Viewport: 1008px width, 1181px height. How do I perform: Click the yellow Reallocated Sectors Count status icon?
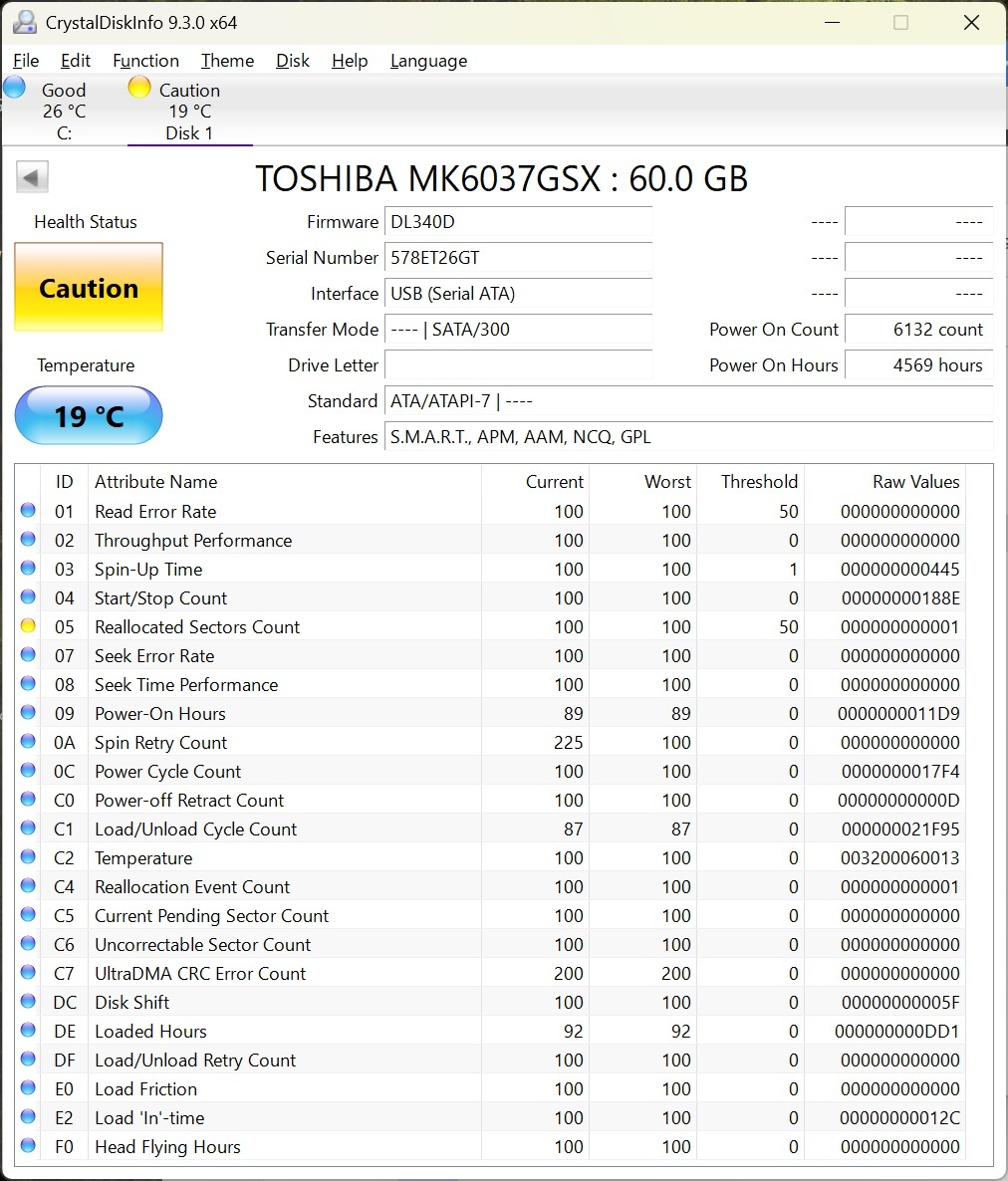pos(28,626)
